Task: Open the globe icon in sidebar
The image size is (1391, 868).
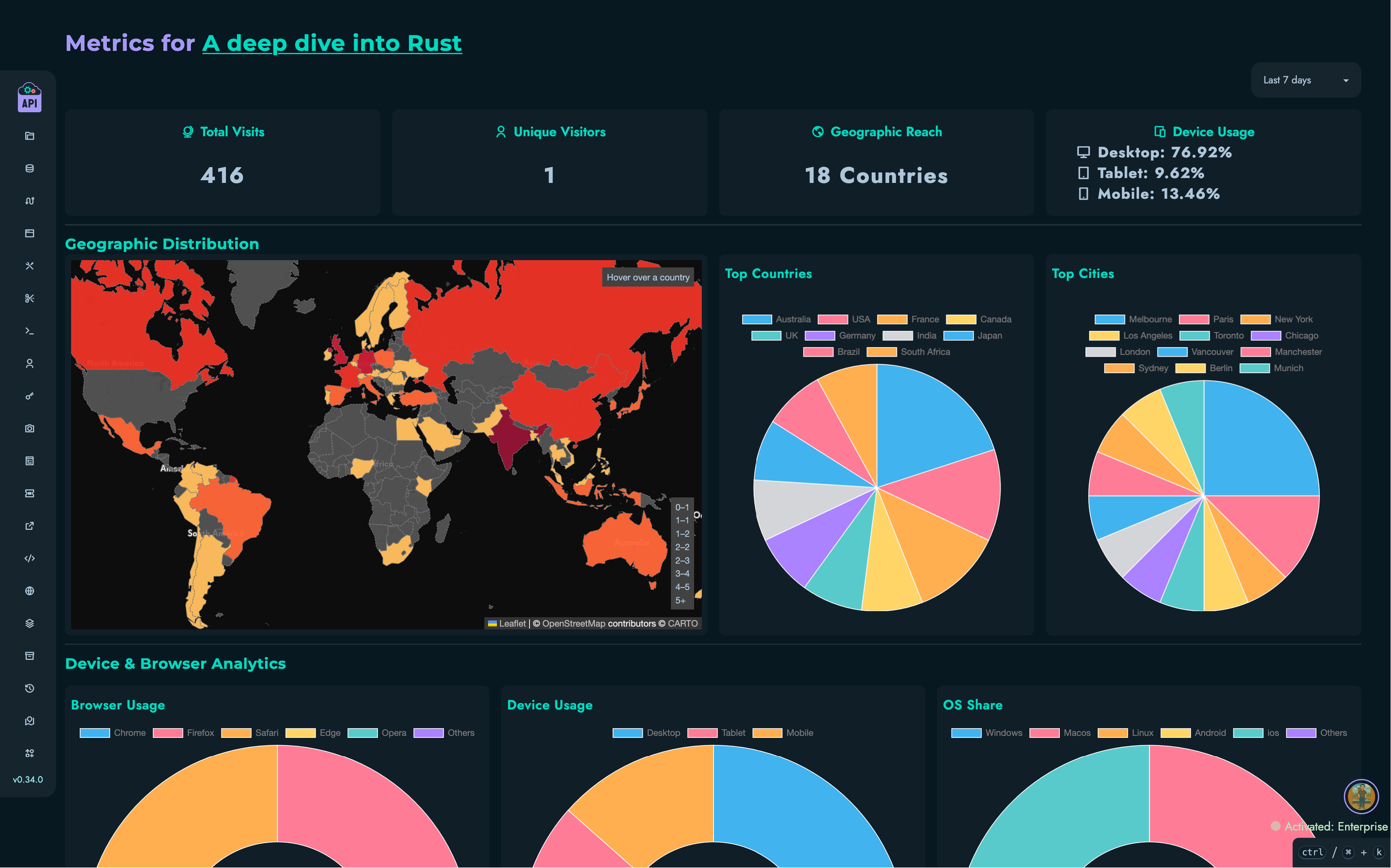Action: click(29, 591)
